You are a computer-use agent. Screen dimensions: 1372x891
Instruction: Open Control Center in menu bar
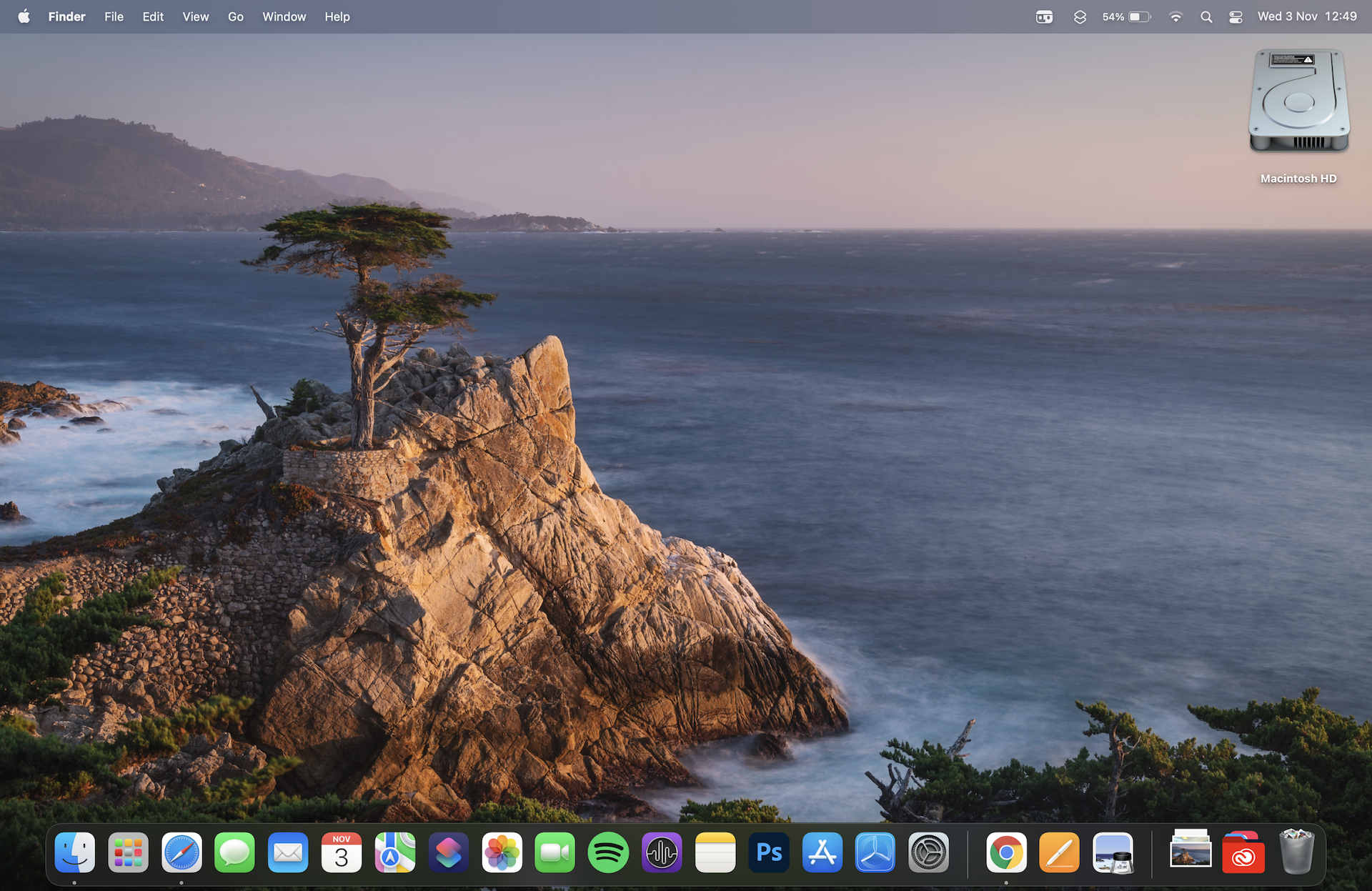click(1236, 17)
